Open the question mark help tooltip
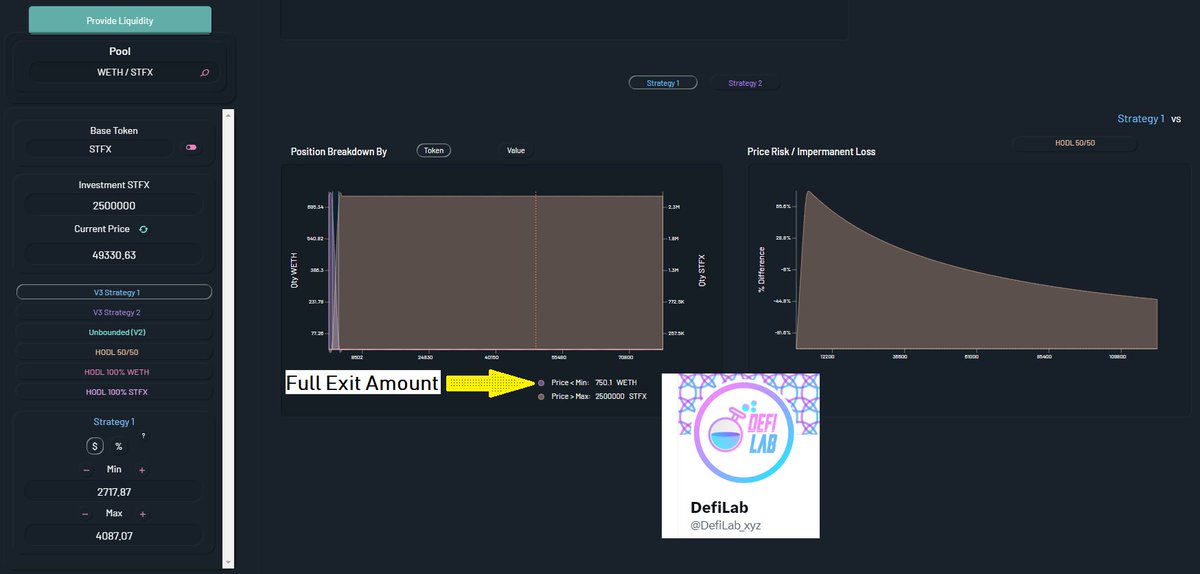Viewport: 1200px width, 574px height. [143, 435]
